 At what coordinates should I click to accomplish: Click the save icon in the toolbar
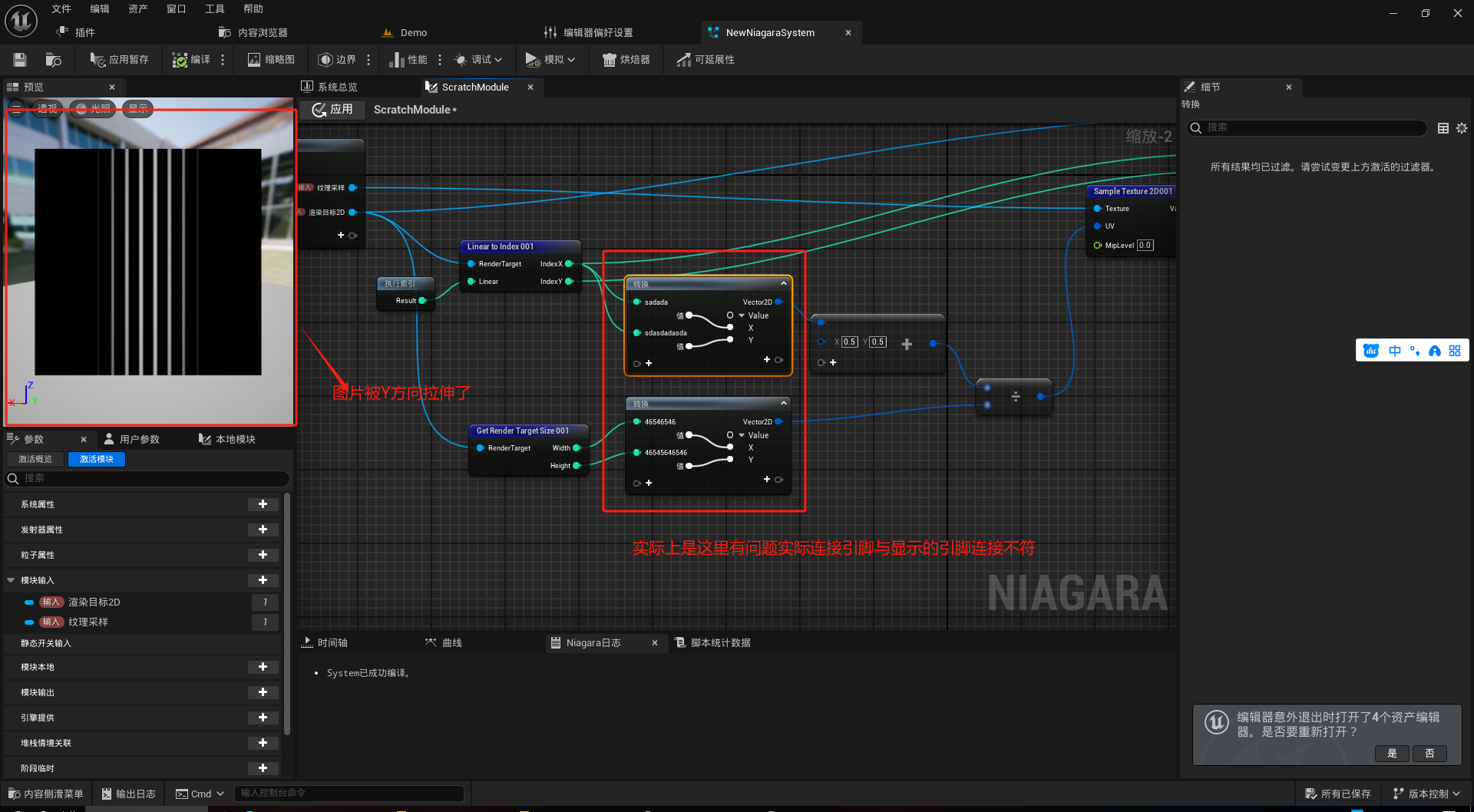tap(19, 59)
